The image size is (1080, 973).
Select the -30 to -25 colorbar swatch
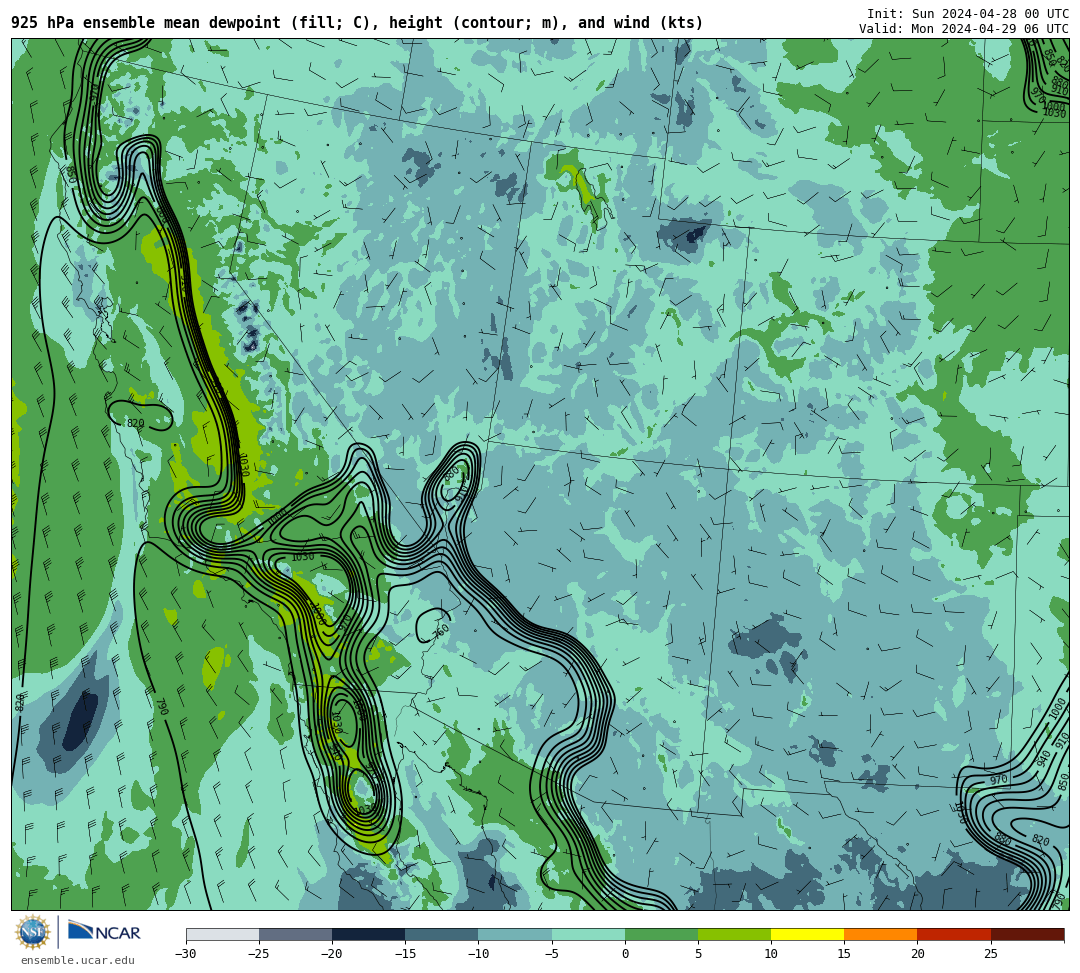(222, 934)
